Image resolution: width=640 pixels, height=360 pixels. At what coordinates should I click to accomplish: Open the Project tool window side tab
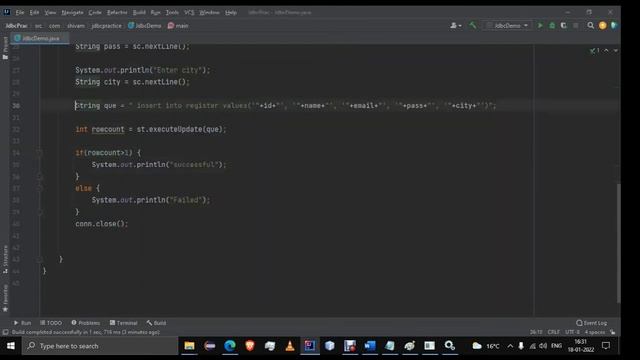(5, 48)
